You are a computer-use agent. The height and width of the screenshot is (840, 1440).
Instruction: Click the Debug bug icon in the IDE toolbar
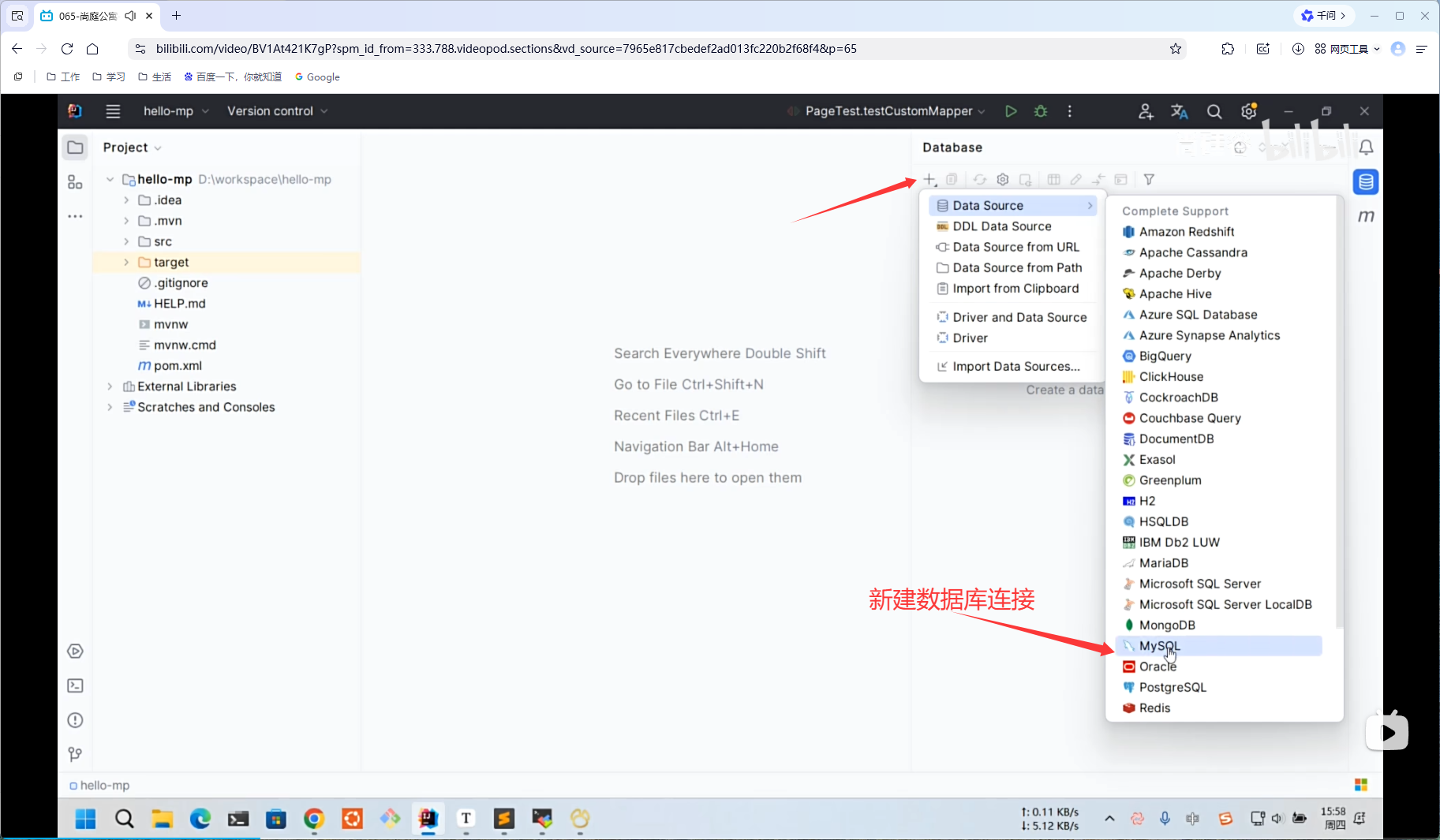pos(1041,111)
